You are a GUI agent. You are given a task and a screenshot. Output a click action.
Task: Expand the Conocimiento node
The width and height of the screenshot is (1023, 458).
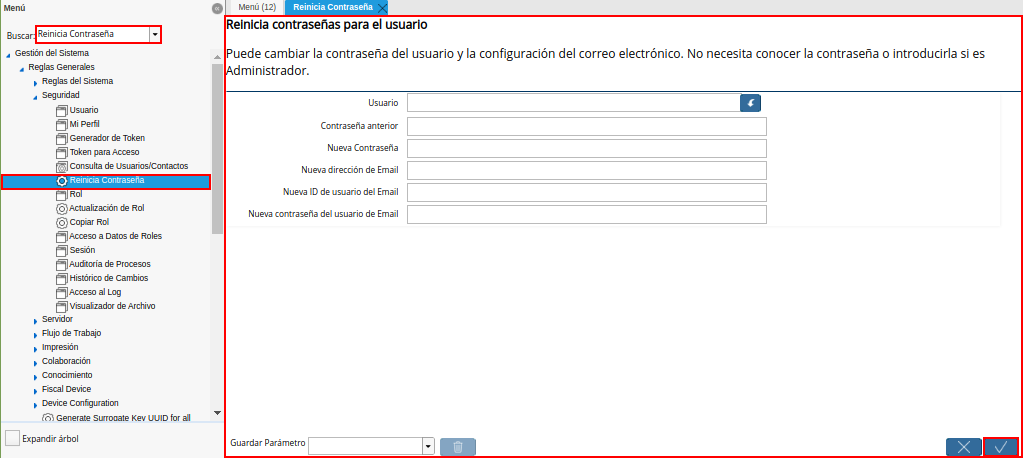point(35,376)
